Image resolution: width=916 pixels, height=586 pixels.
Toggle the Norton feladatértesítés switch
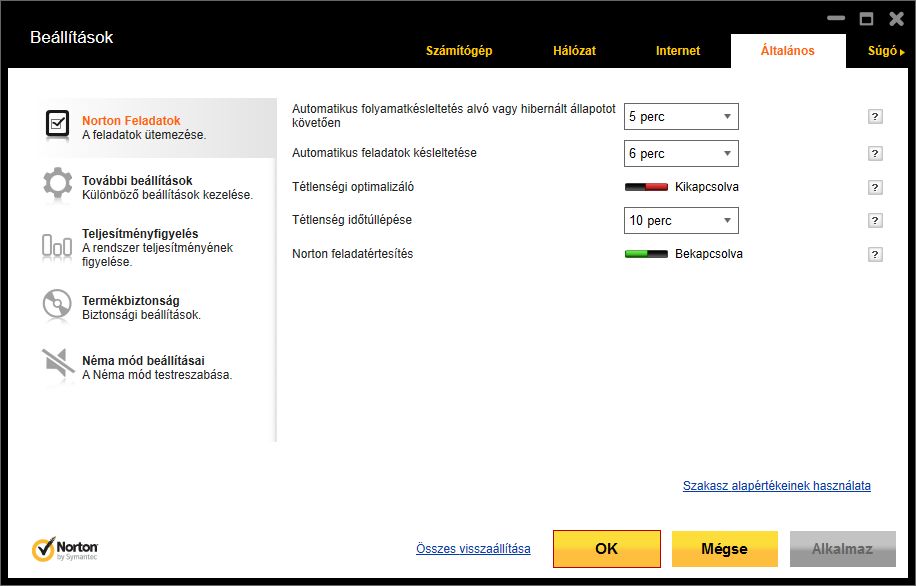tap(646, 254)
